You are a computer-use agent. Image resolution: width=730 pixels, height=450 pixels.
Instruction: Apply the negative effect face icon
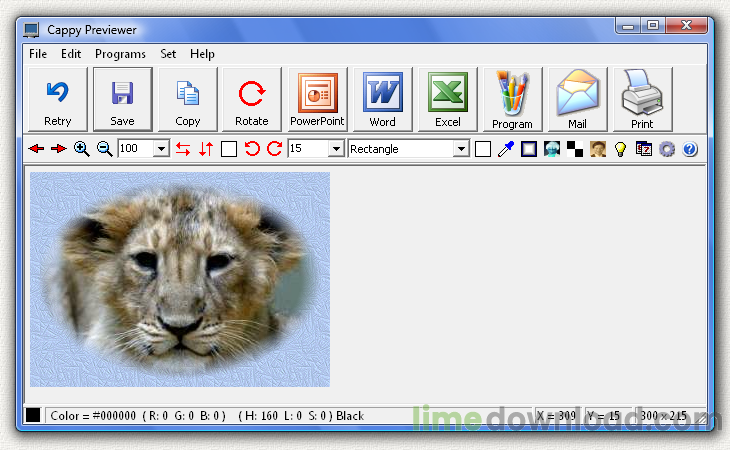[552, 149]
